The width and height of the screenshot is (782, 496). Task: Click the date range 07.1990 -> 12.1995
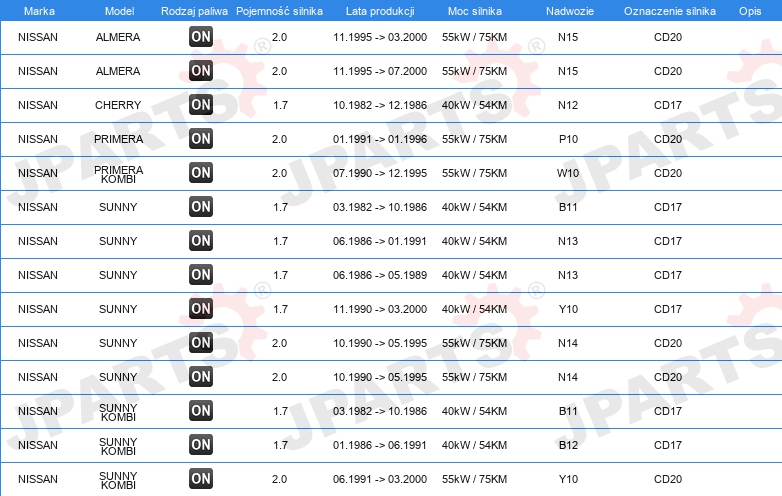coord(380,173)
